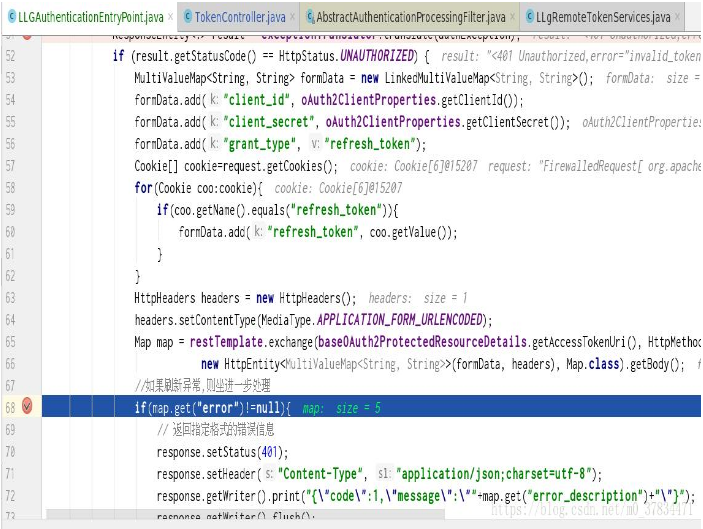The image size is (703, 529).
Task: Click the class icon on the LLgRemoteTokenServices.java tab
Action: coord(530,17)
